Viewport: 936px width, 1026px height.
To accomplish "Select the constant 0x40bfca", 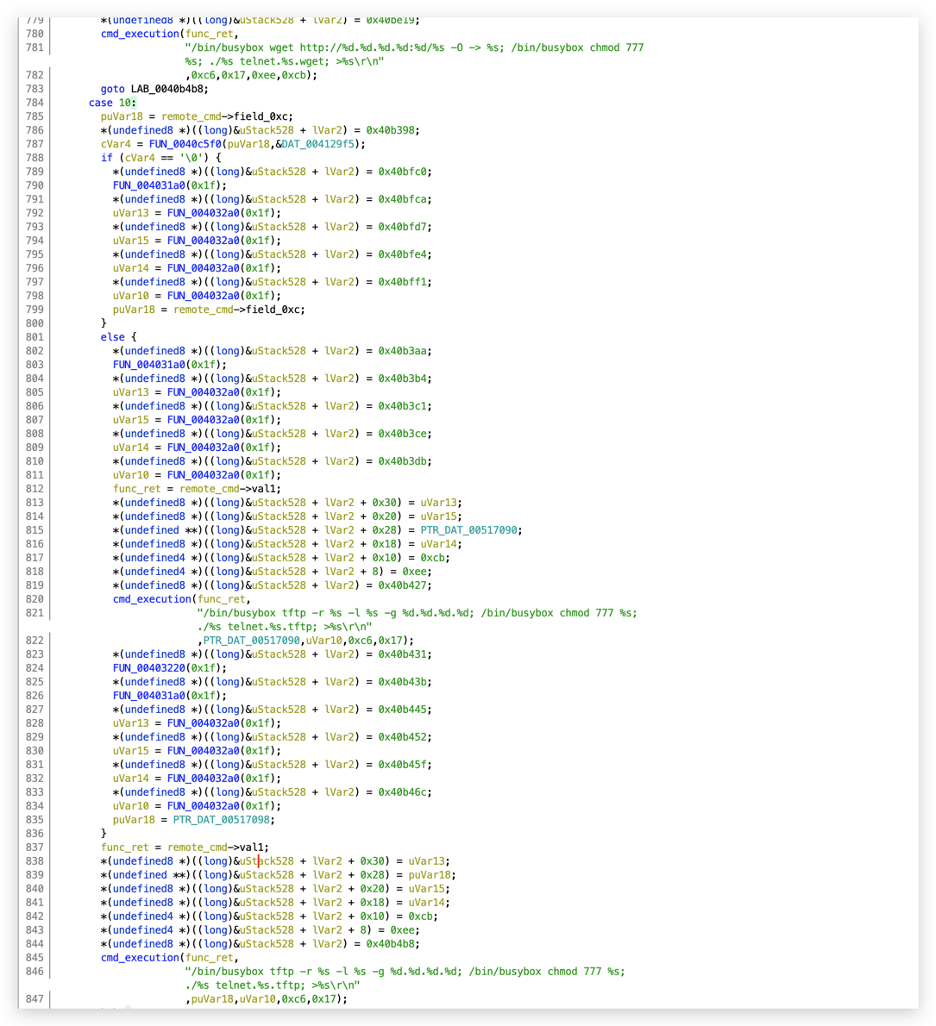I will 403,199.
